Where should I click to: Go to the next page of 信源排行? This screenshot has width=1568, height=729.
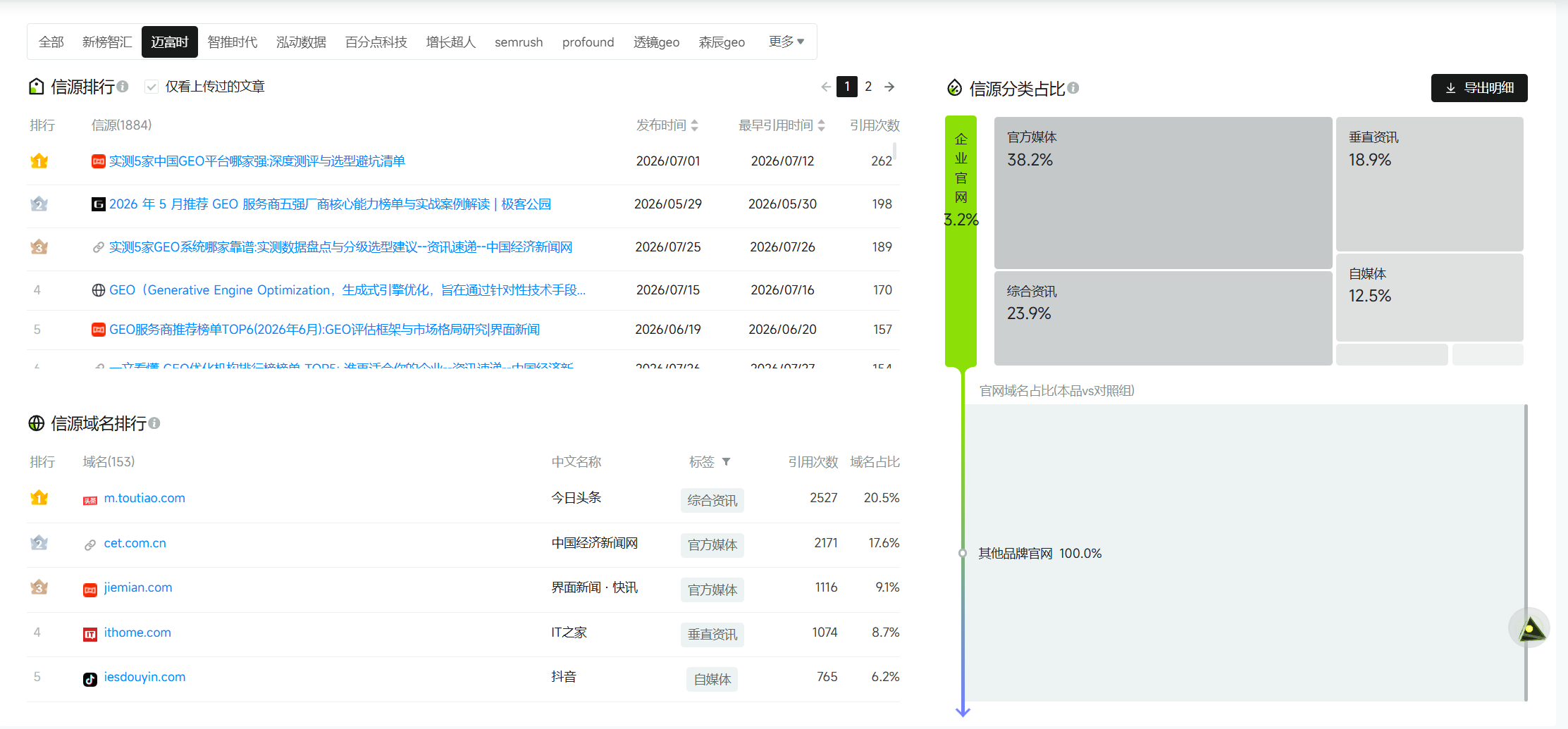click(x=889, y=87)
